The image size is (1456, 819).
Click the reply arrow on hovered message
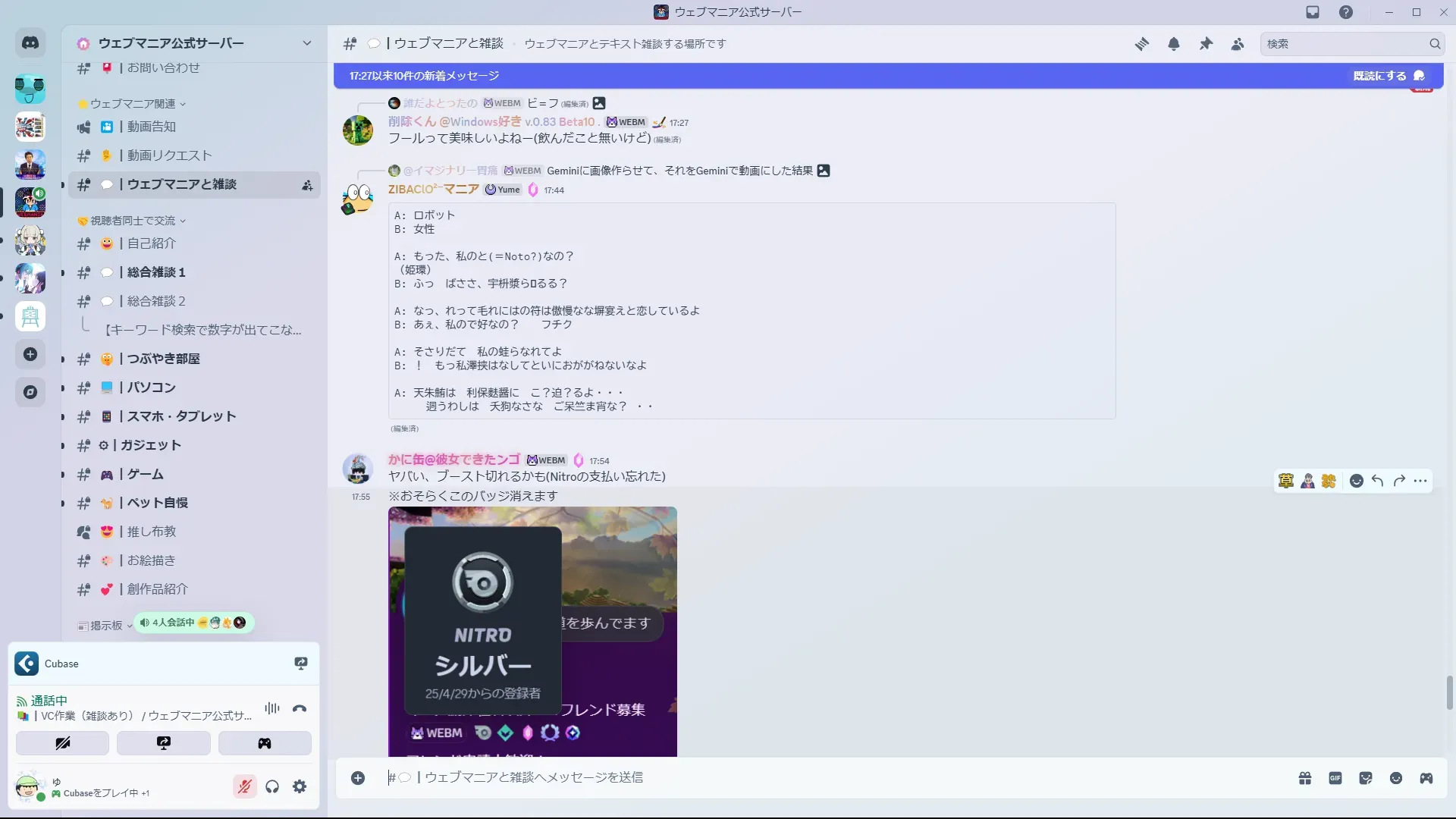pyautogui.click(x=1378, y=481)
